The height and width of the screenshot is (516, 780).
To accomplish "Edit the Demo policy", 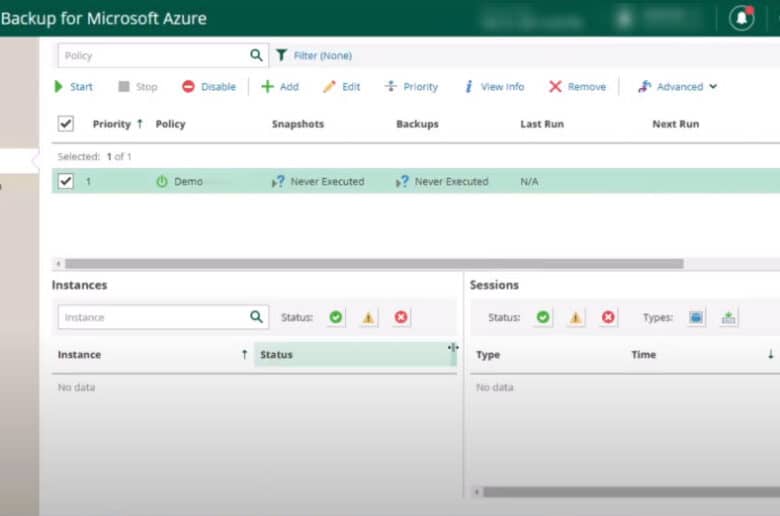I will 342,87.
